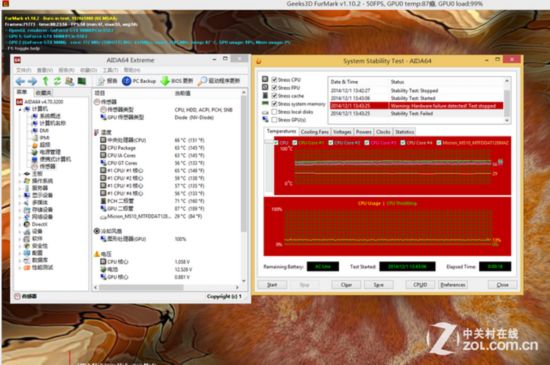The width and height of the screenshot is (550, 365).
Task: Click the green Refresh toolbar icon
Action: [57, 81]
